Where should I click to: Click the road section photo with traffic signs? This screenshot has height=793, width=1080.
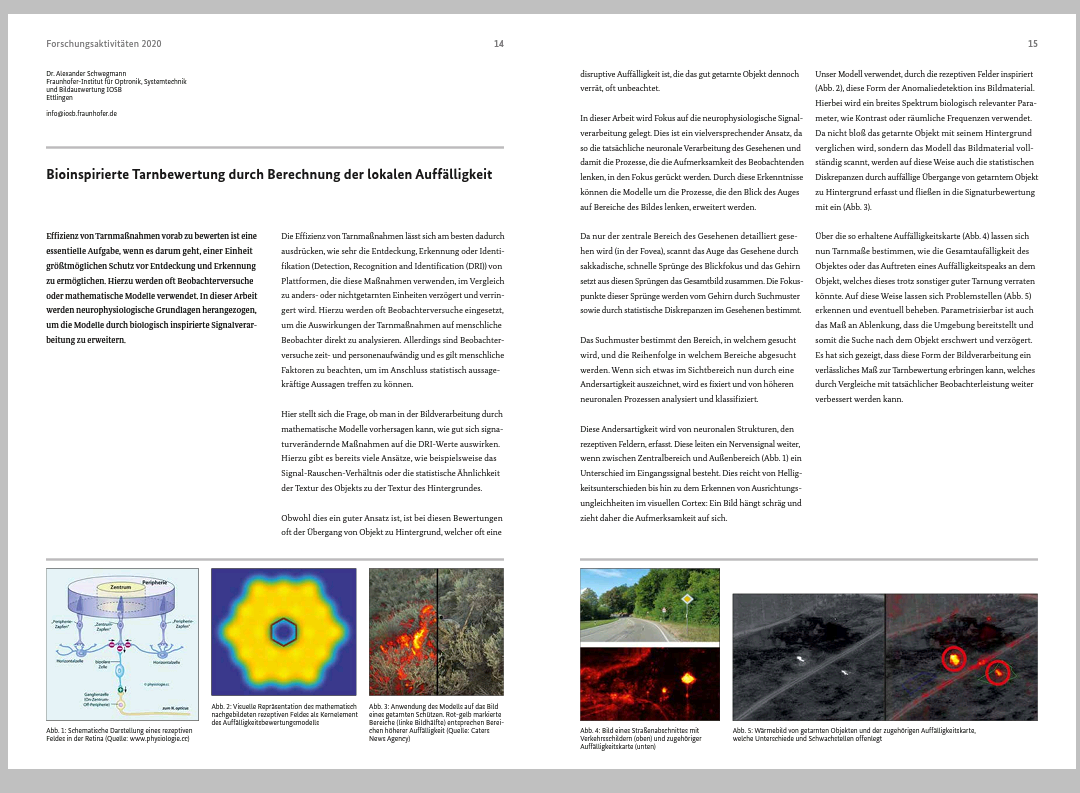pos(649,605)
